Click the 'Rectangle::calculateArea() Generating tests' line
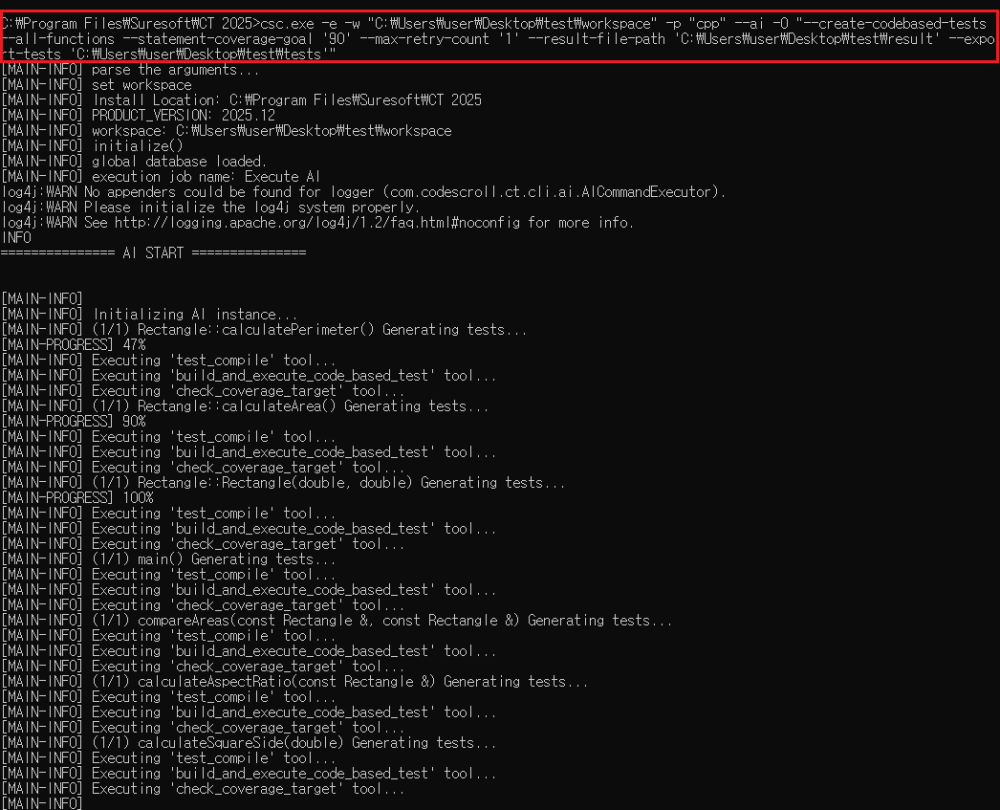Viewport: 1000px width, 810px height. 245,407
